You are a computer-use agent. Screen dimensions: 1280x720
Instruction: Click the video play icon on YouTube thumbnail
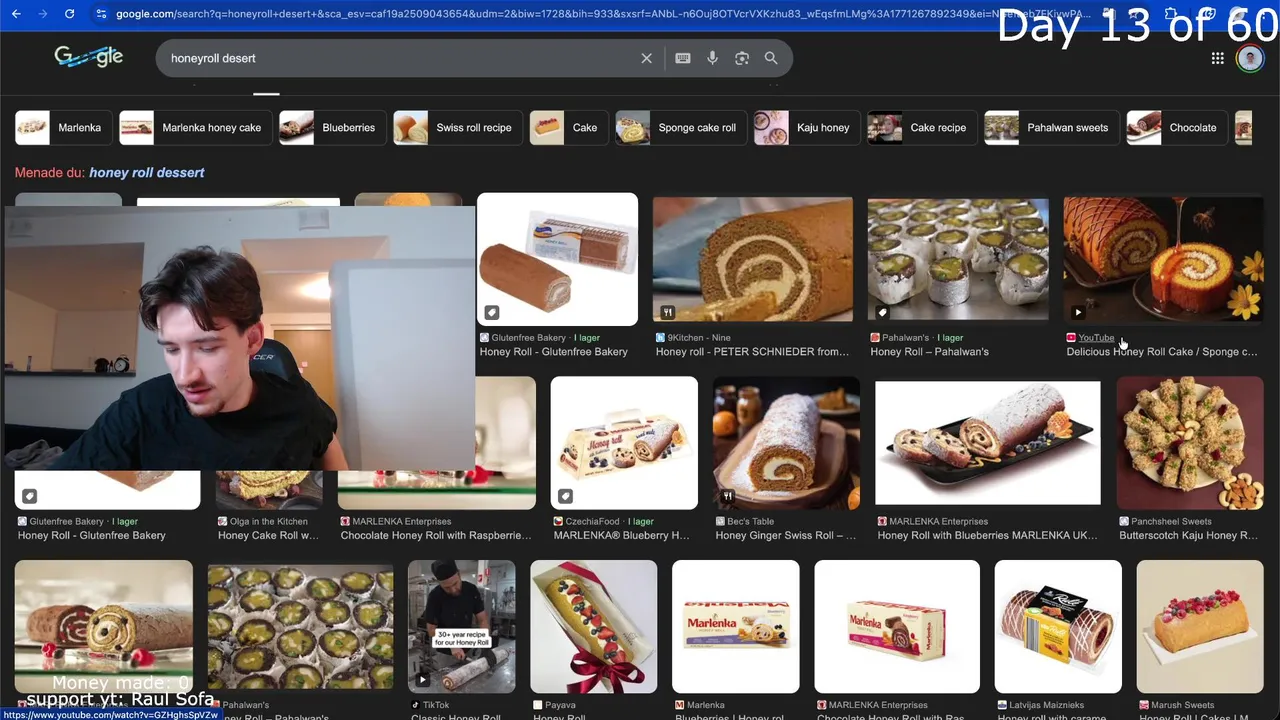(1078, 312)
